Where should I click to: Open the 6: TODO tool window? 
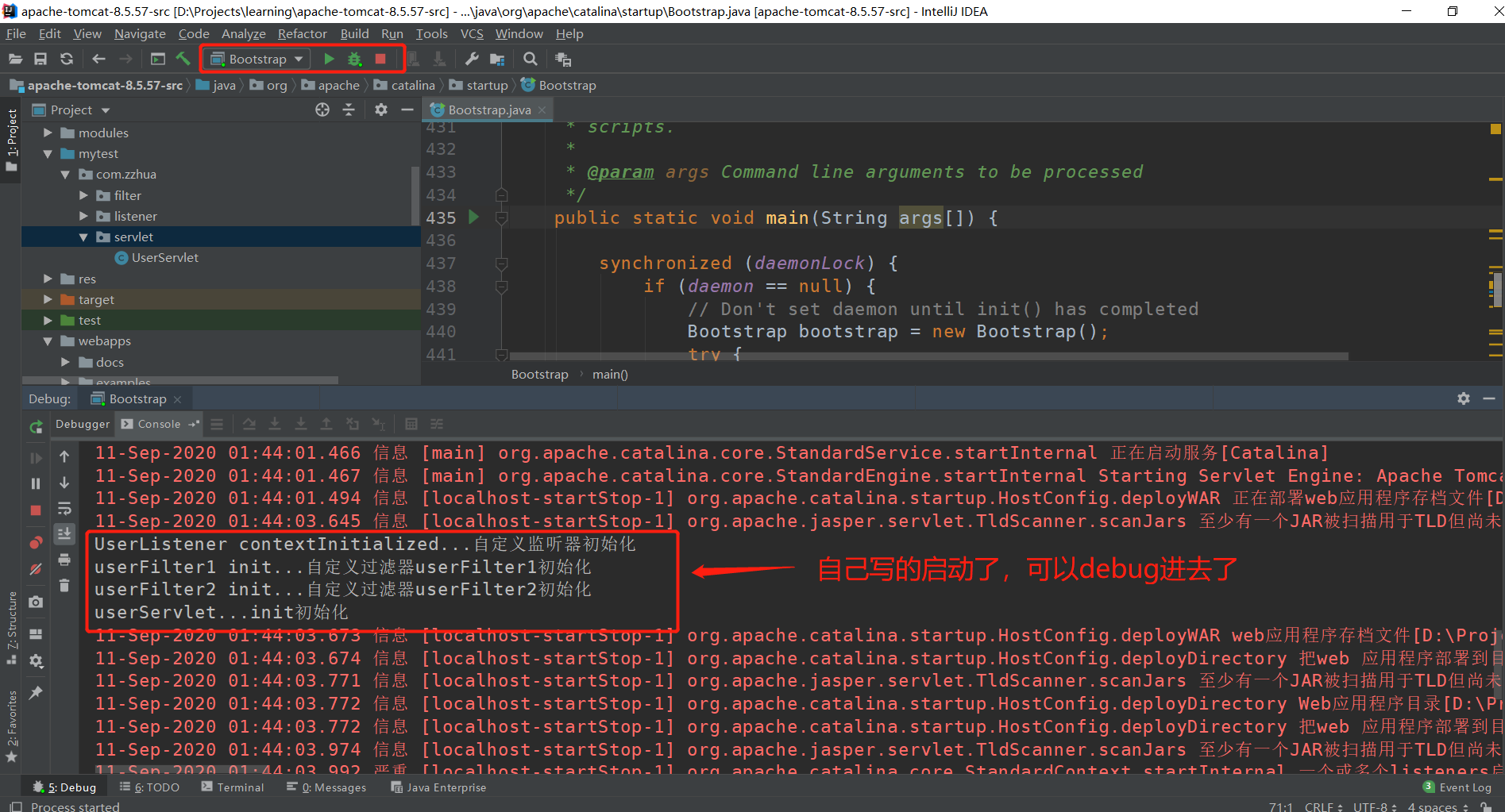[x=149, y=787]
